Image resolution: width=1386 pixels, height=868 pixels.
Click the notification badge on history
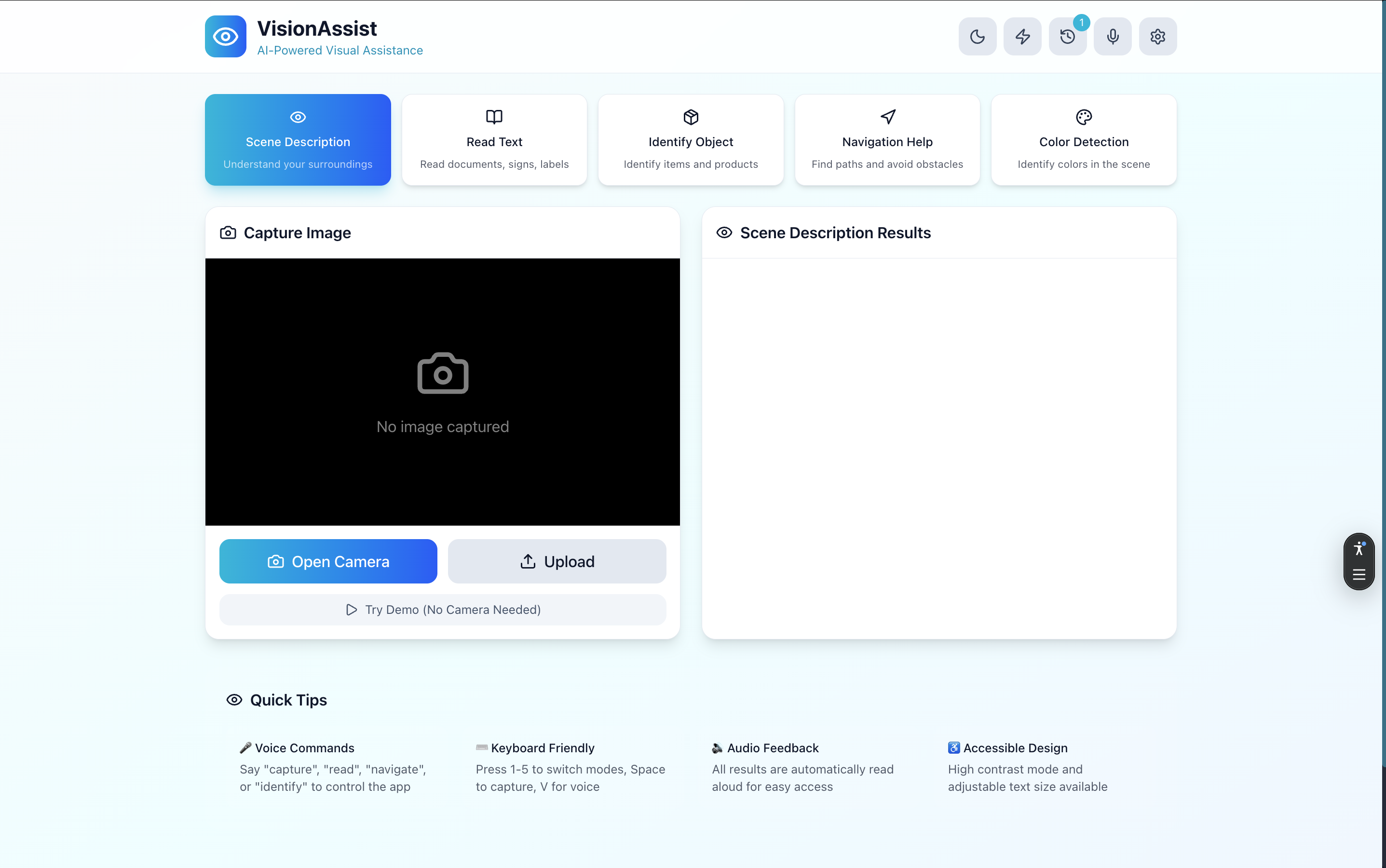point(1081,23)
